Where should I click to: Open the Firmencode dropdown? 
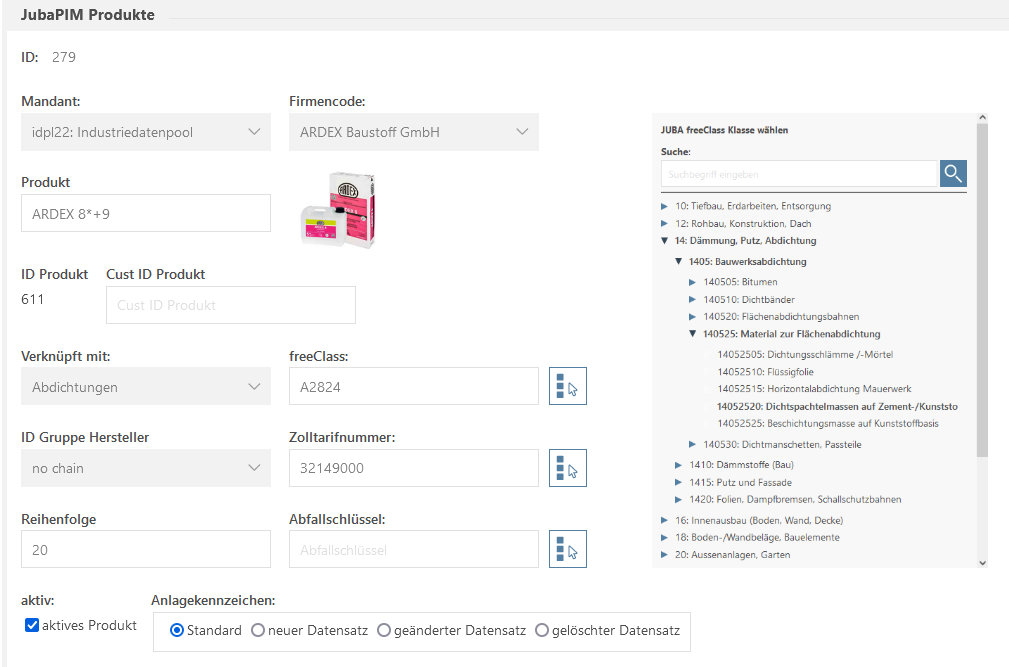click(414, 132)
